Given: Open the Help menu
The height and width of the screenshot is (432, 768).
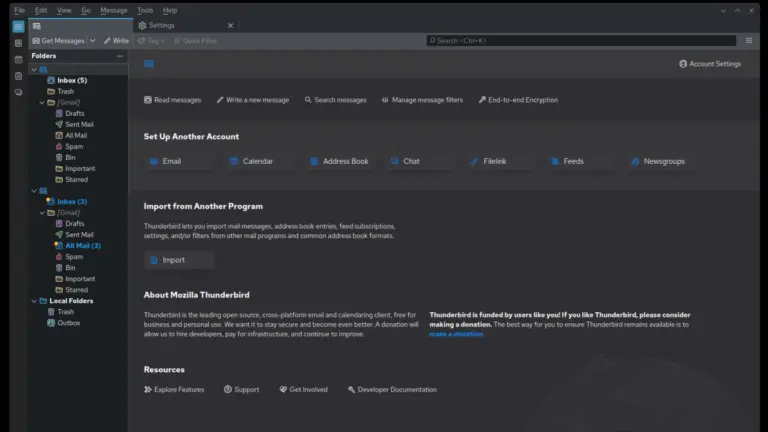Looking at the screenshot, I should coord(170,10).
